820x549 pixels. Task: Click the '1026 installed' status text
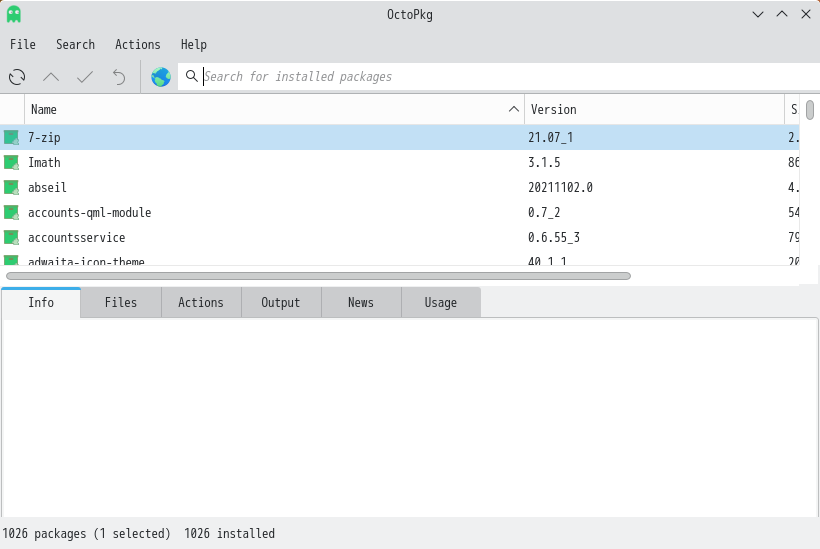(229, 533)
